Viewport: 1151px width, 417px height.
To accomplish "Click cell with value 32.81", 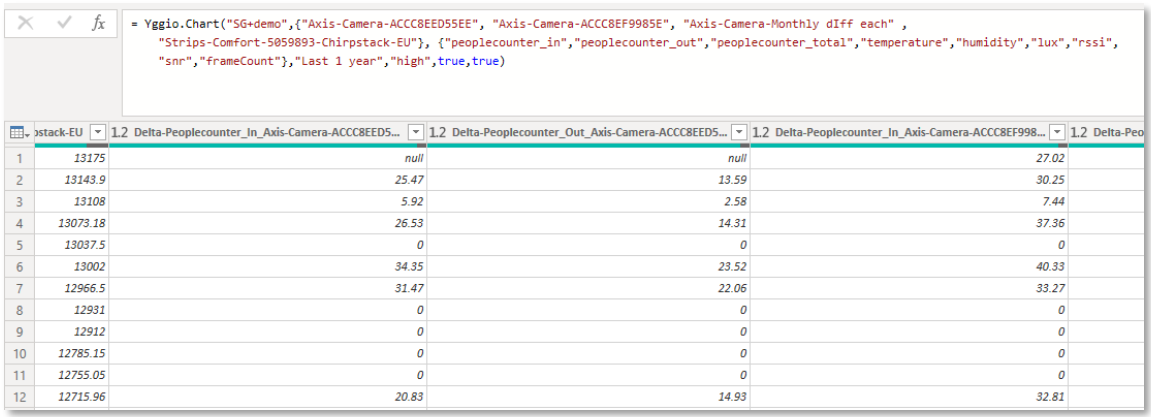I will coord(909,397).
